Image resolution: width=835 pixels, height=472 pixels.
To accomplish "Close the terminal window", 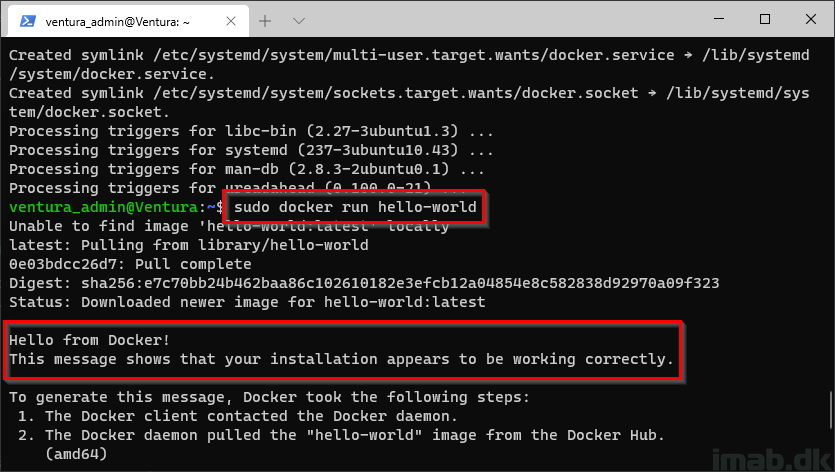I will click(x=811, y=19).
